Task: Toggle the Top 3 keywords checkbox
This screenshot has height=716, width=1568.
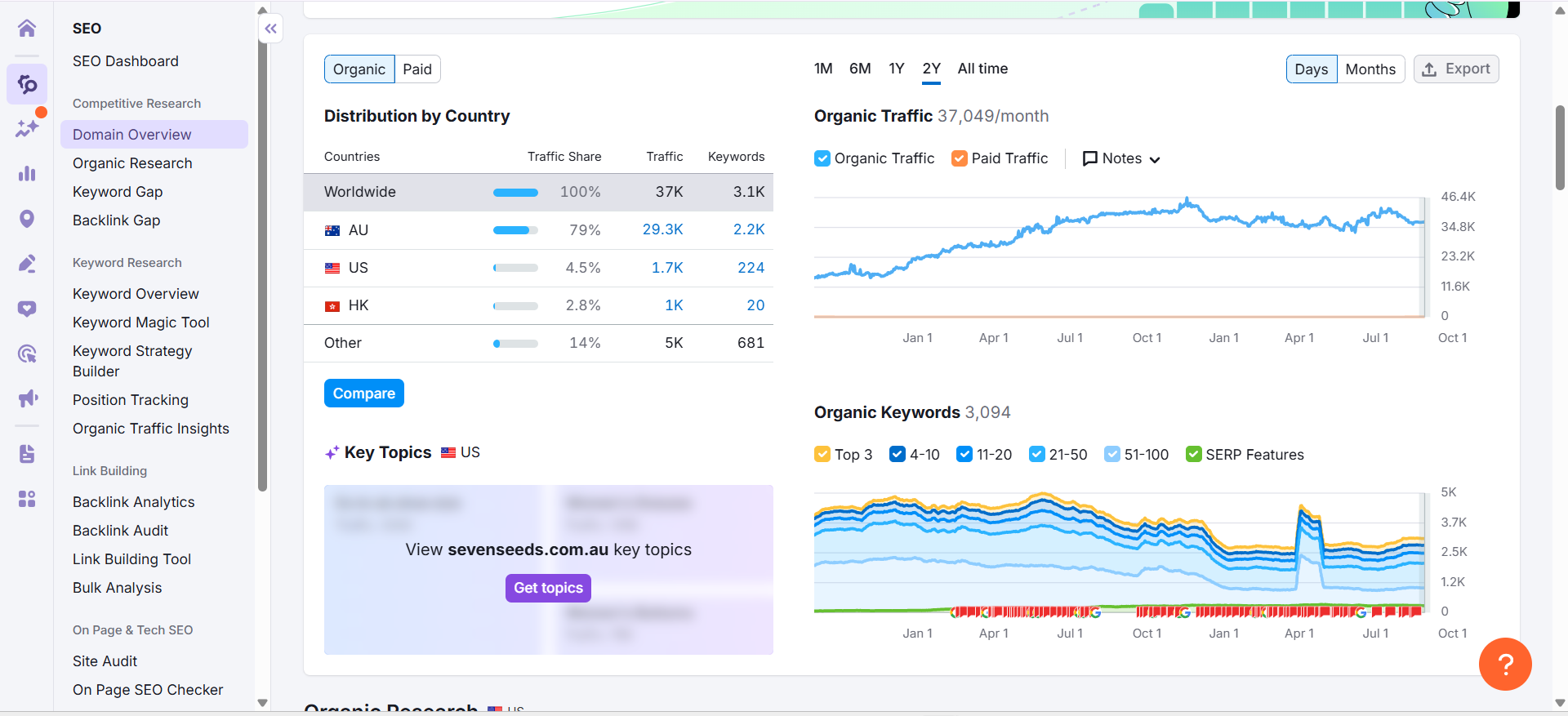Action: click(x=822, y=455)
